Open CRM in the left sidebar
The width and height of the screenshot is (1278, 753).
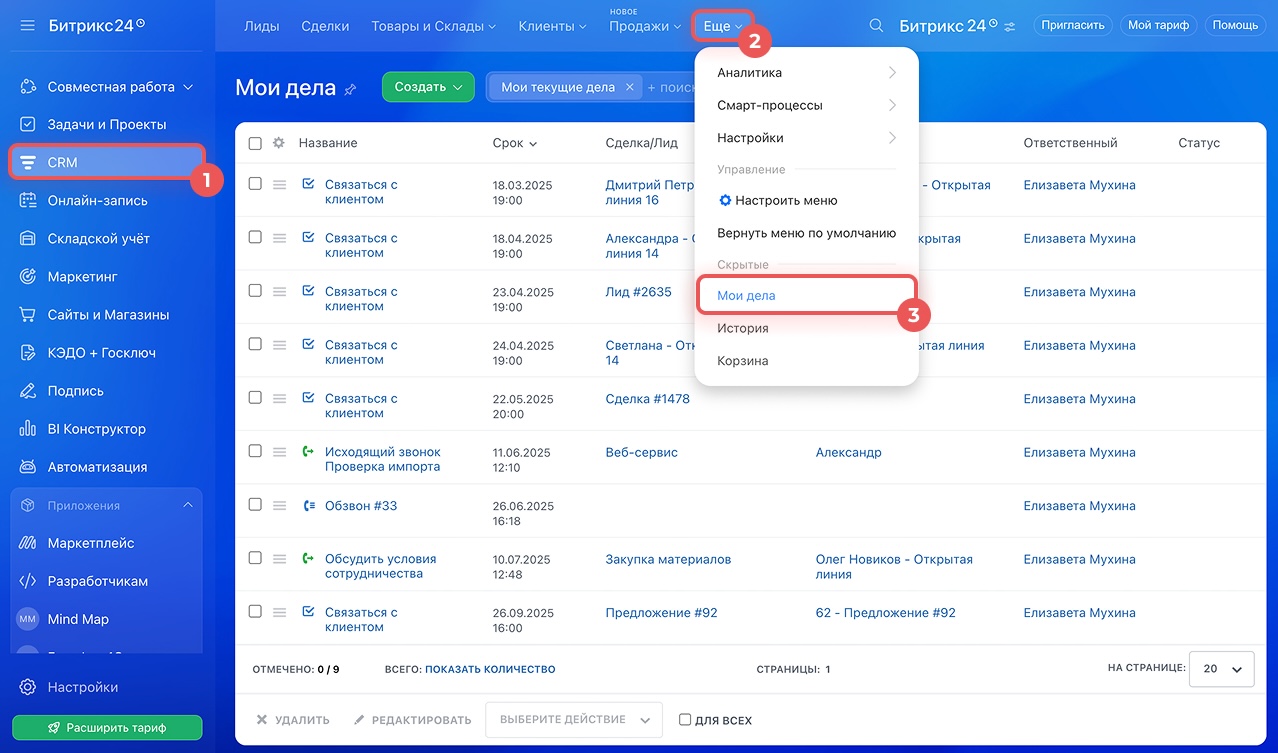[107, 162]
